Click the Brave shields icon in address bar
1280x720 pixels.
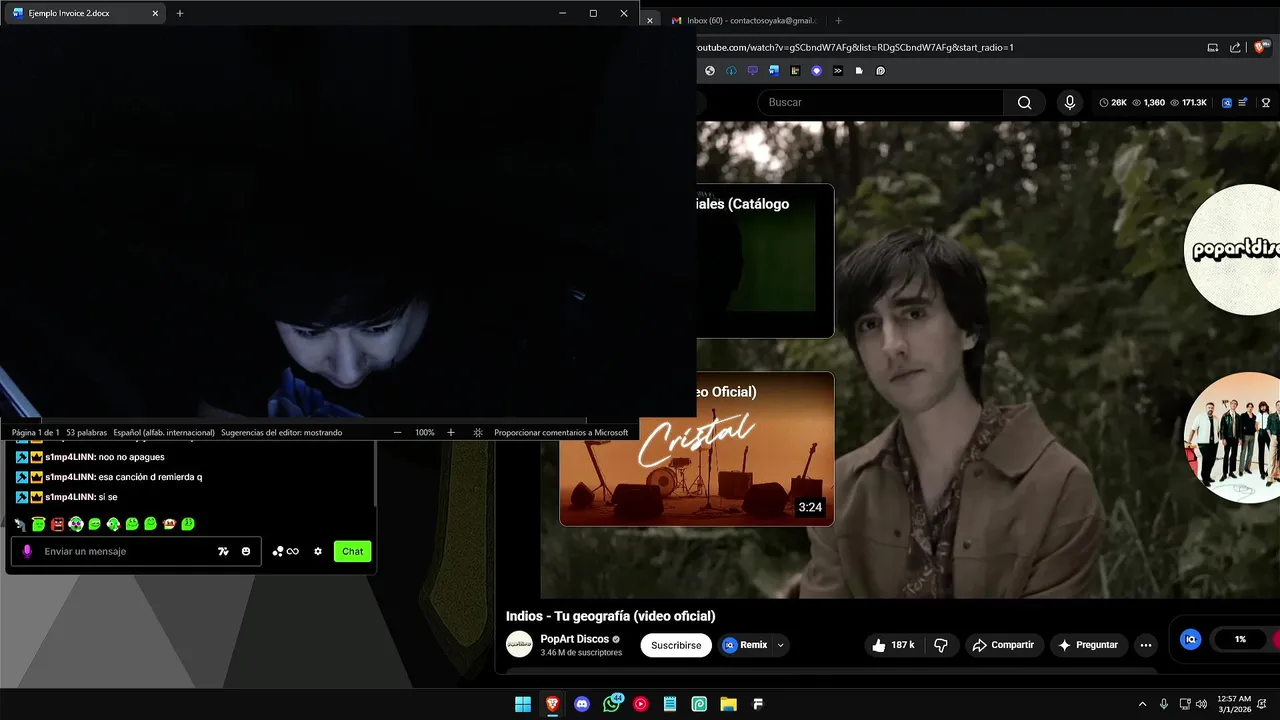coord(1259,47)
